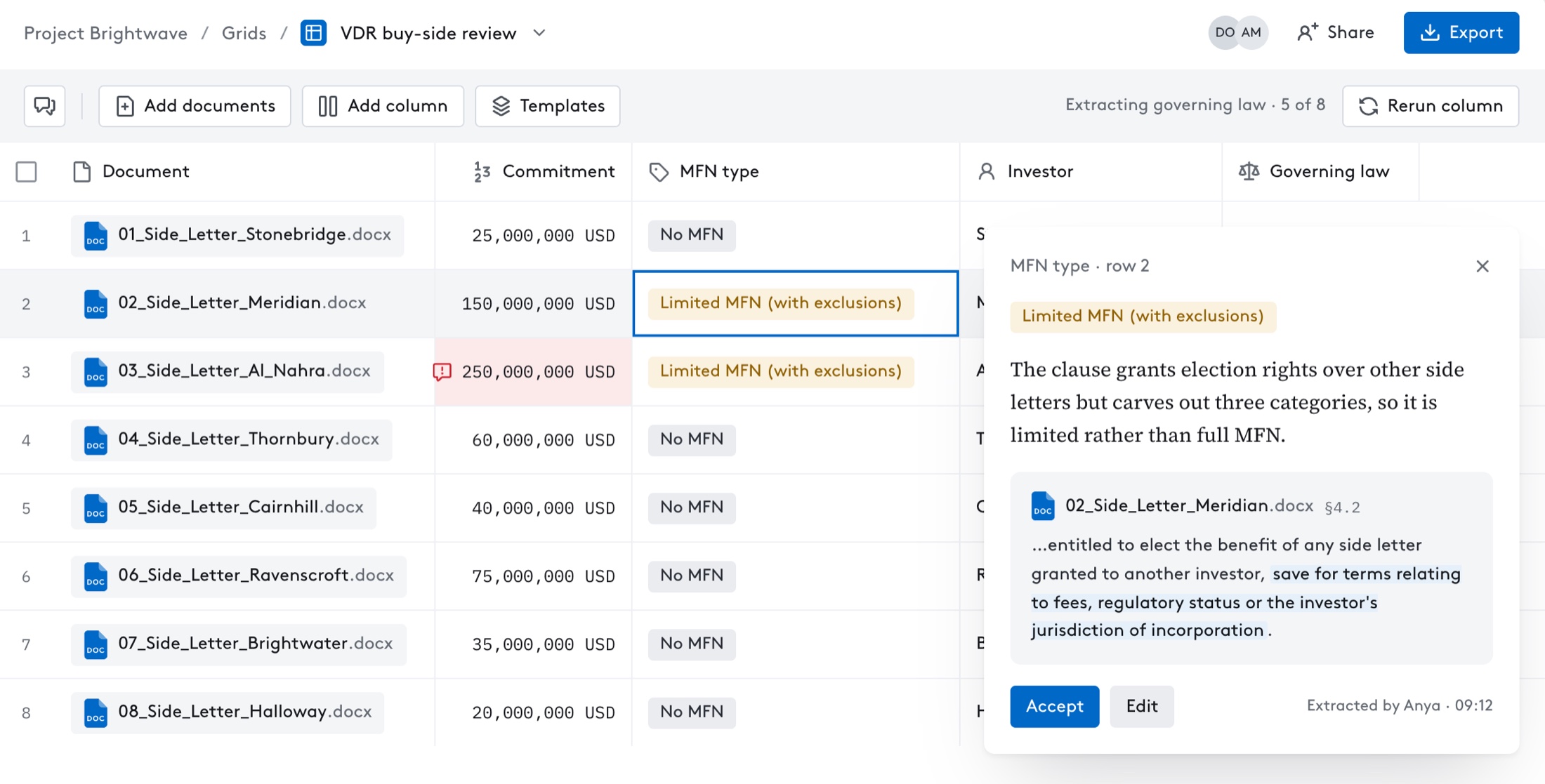Image resolution: width=1545 pixels, height=784 pixels.
Task: Export the grid
Action: pos(1461,32)
